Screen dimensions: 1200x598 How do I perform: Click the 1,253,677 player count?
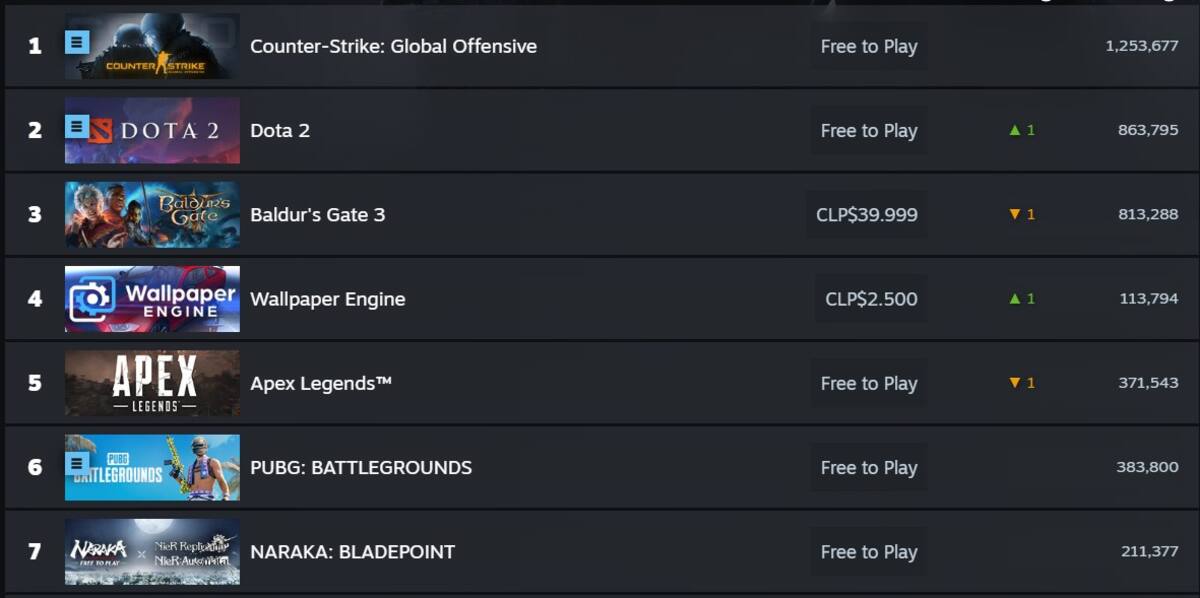point(1142,46)
